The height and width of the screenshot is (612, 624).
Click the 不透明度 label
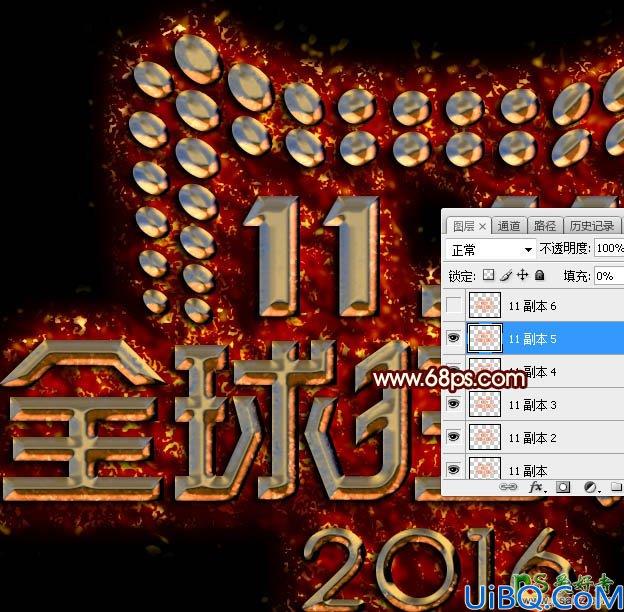tap(565, 249)
